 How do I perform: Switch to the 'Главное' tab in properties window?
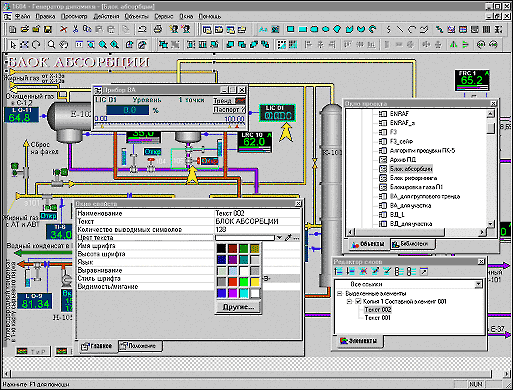(x=97, y=346)
